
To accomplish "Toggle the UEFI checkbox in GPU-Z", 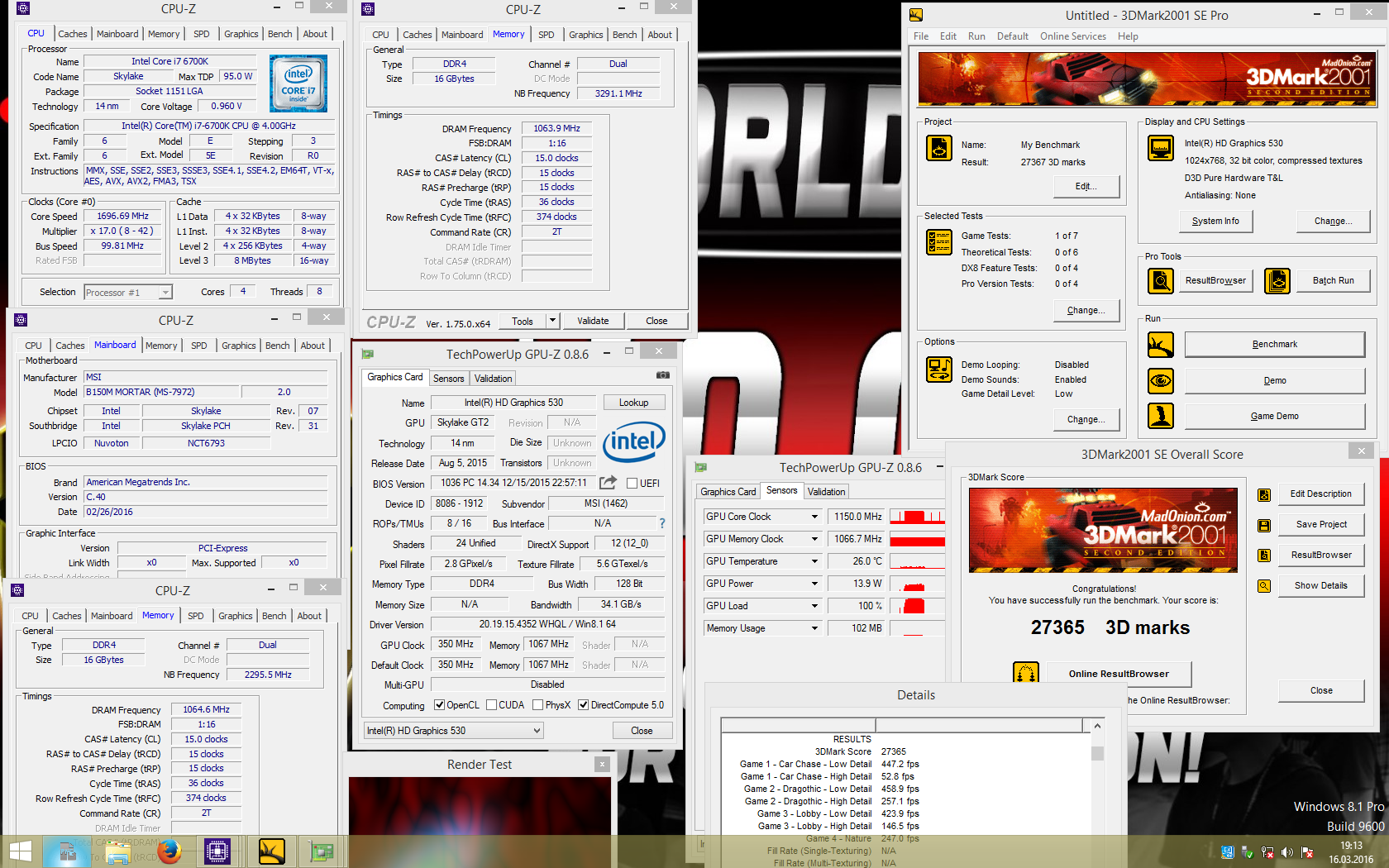I will (632, 484).
